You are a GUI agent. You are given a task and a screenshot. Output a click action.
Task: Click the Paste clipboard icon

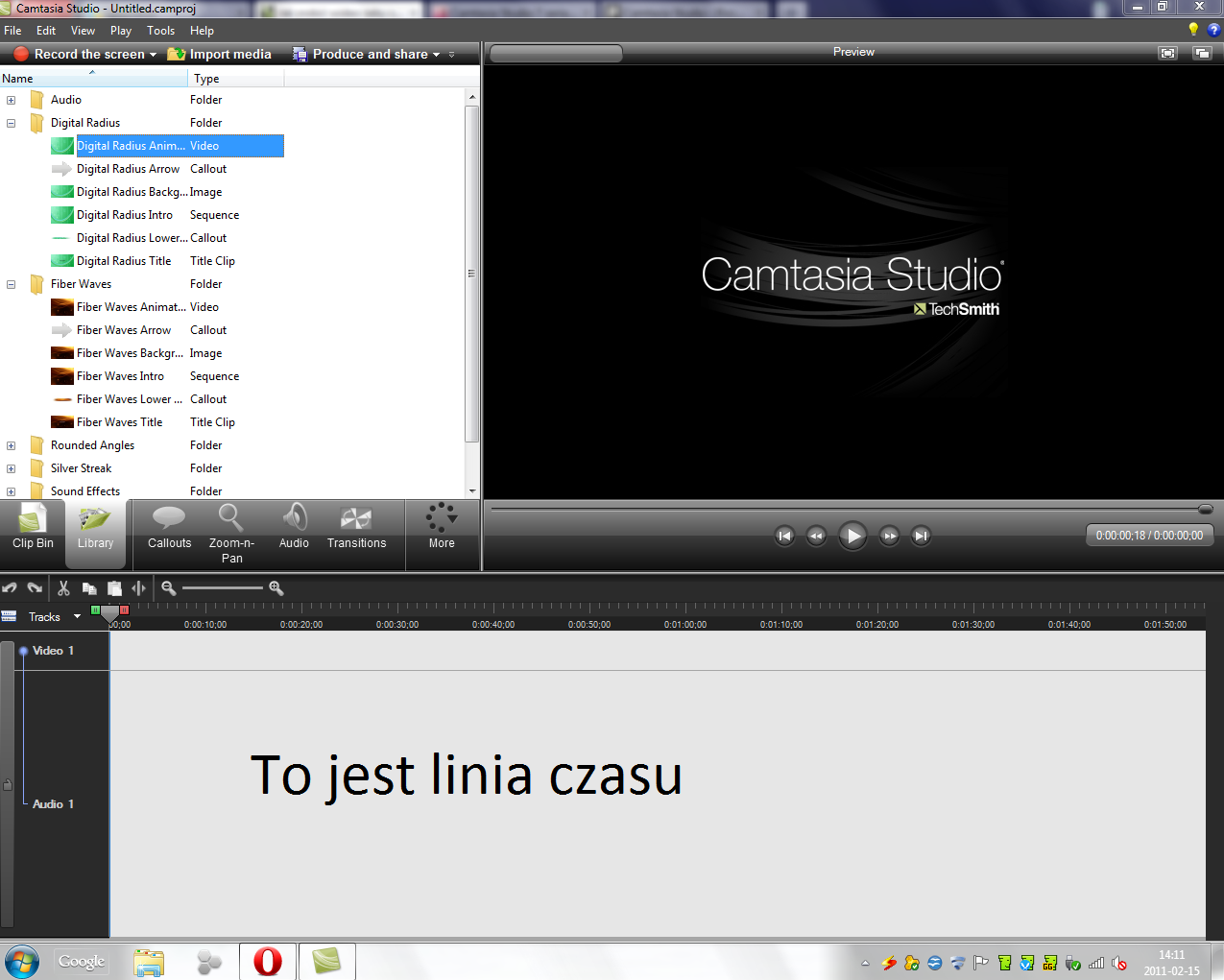click(114, 588)
